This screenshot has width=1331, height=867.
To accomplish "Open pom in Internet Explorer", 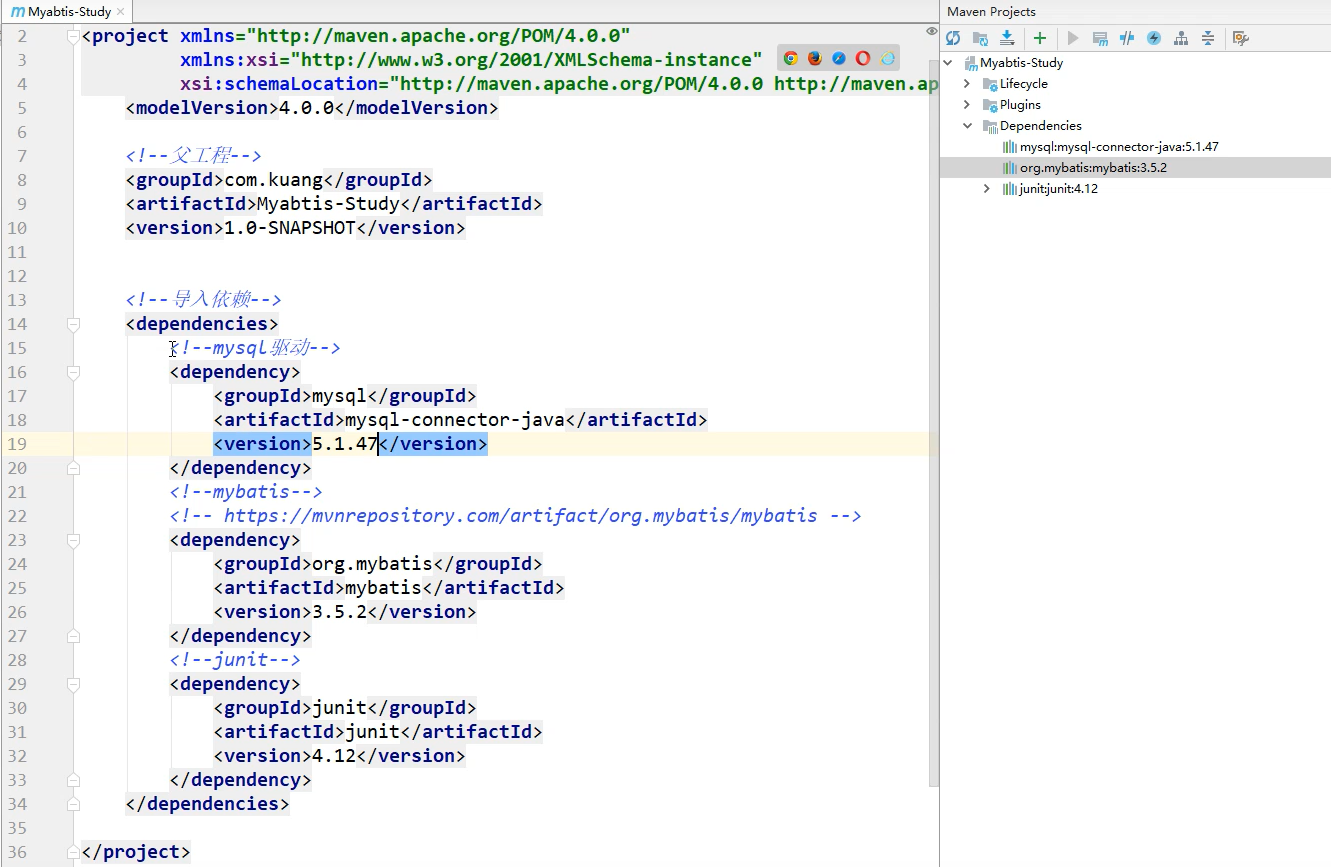I will coord(887,59).
